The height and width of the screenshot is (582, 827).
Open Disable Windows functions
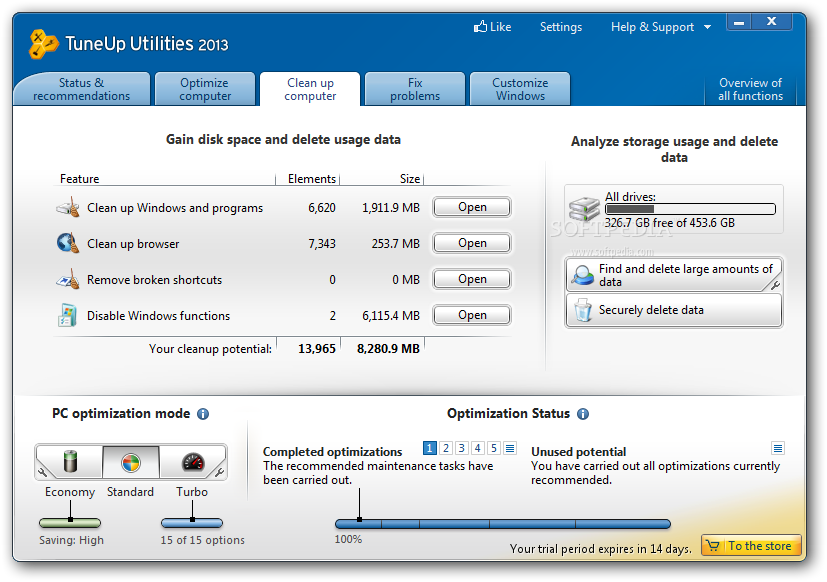click(x=472, y=314)
